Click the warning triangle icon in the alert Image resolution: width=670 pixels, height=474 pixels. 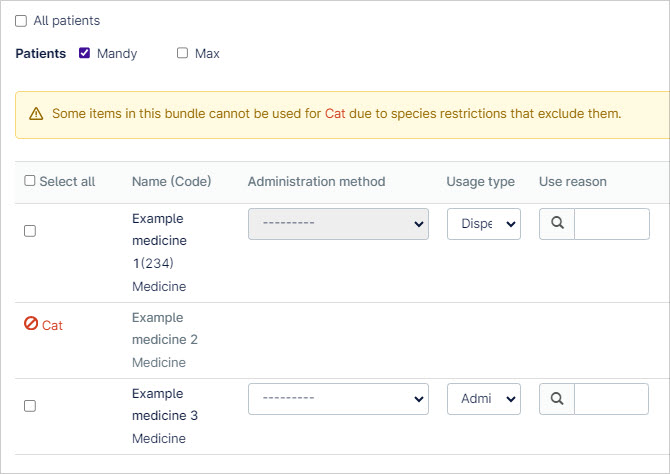click(x=36, y=114)
